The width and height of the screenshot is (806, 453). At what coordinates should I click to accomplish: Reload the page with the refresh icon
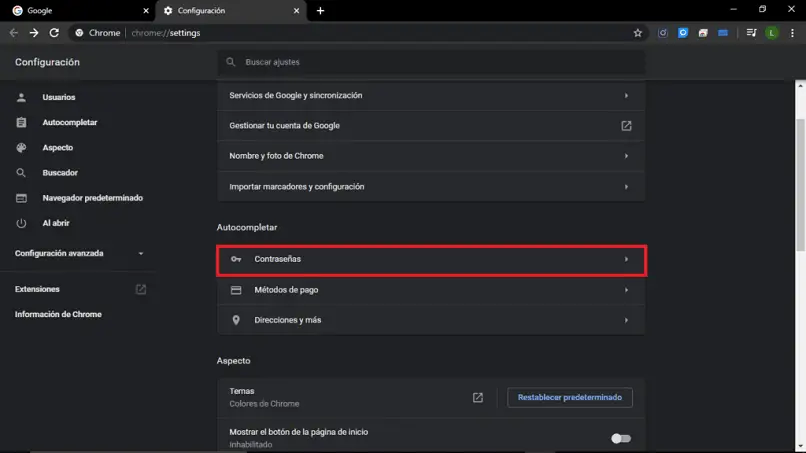coord(54,33)
